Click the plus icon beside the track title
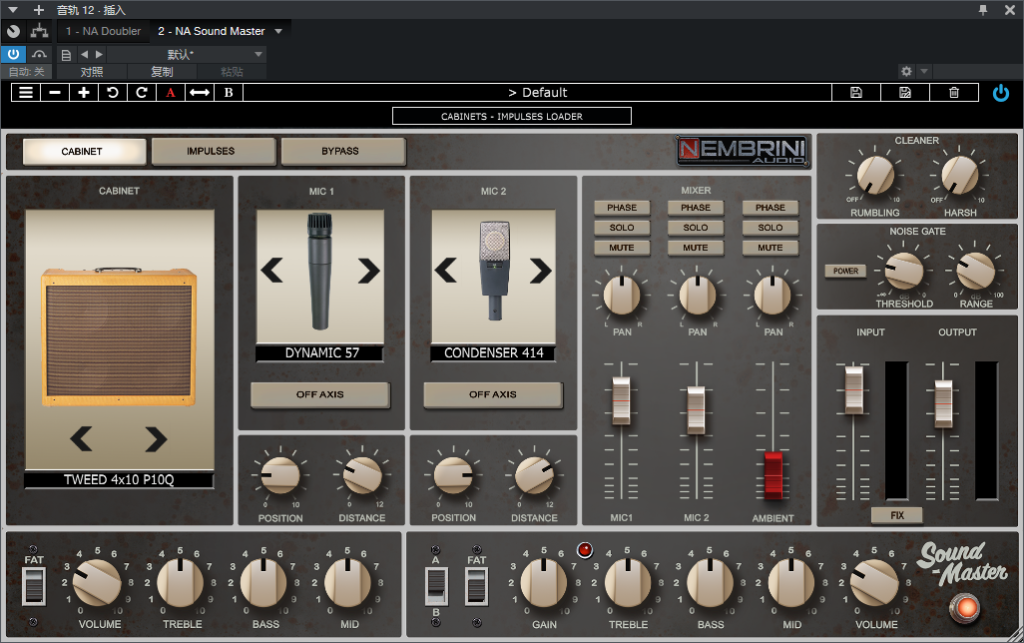The image size is (1024, 643). point(39,10)
